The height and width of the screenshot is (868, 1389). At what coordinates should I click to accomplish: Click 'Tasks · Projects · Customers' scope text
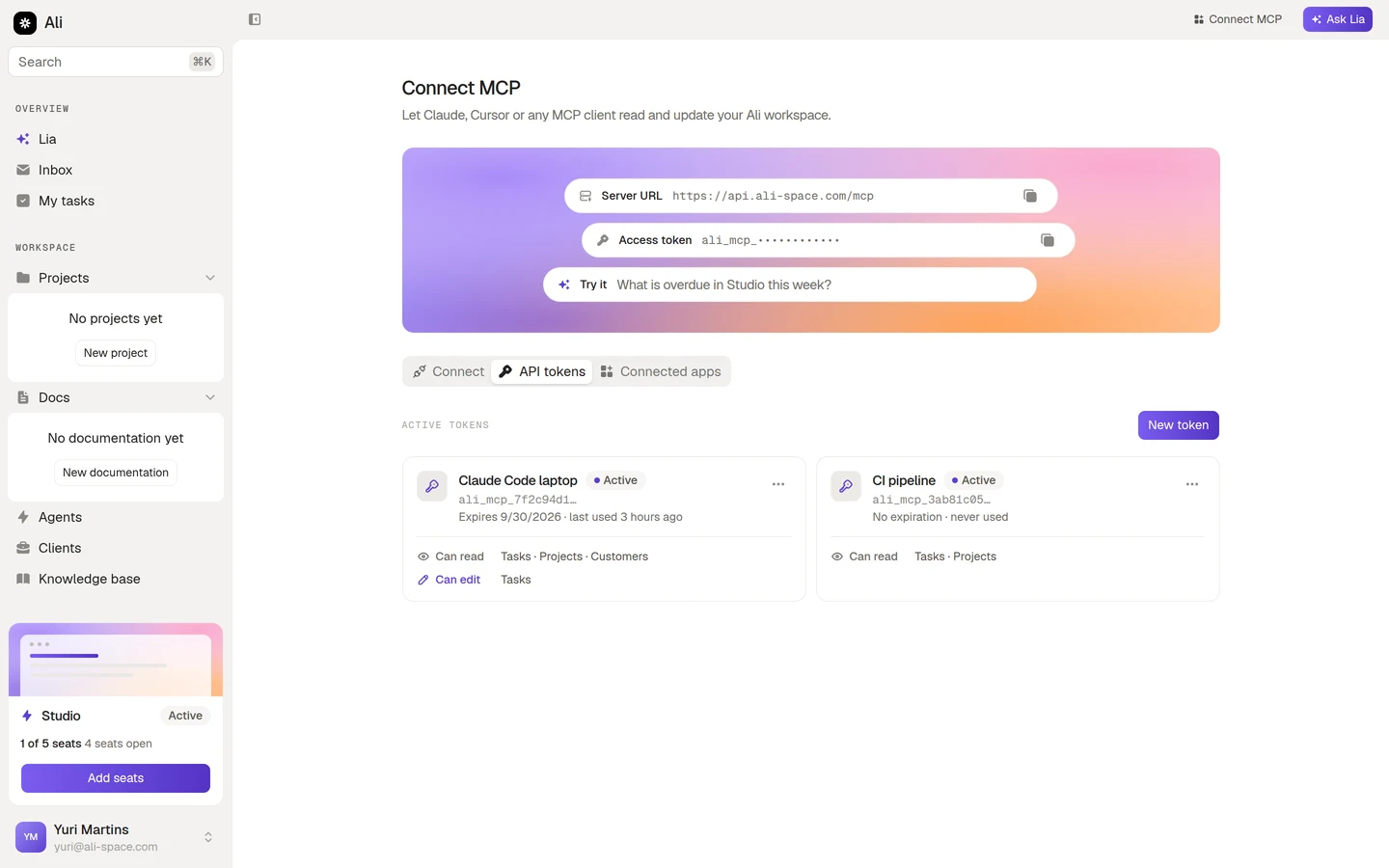point(574,556)
